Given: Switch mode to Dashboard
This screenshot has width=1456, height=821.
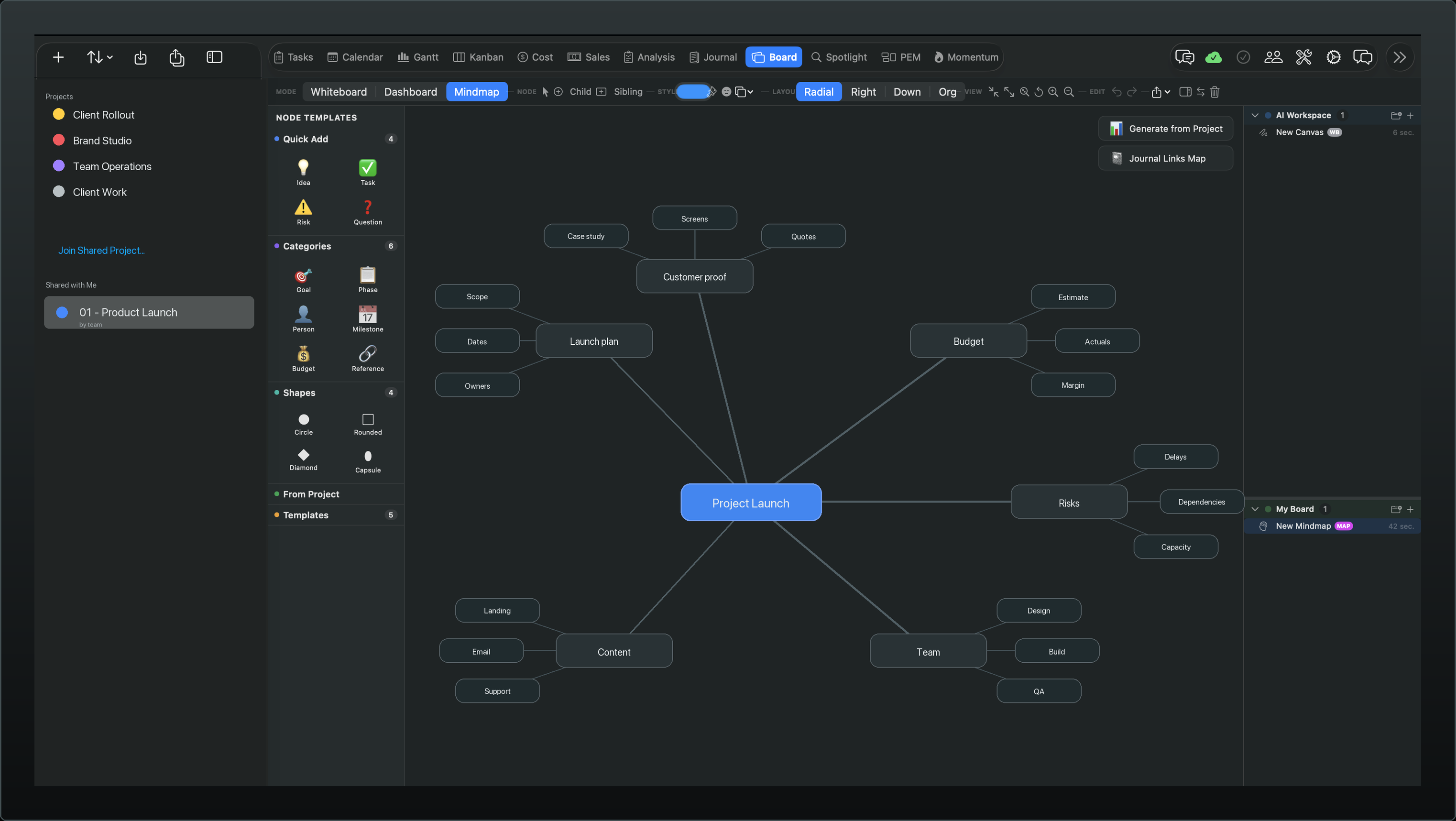Looking at the screenshot, I should tap(410, 91).
